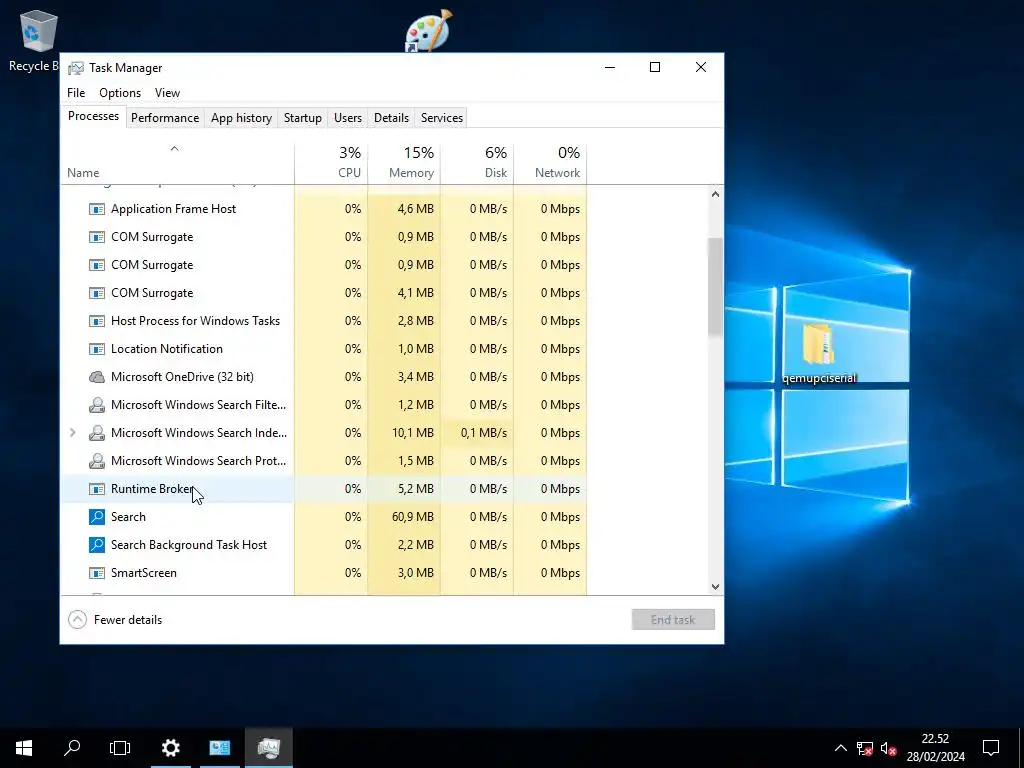Click the End task button
Screen dimensions: 1024x768
click(x=673, y=620)
